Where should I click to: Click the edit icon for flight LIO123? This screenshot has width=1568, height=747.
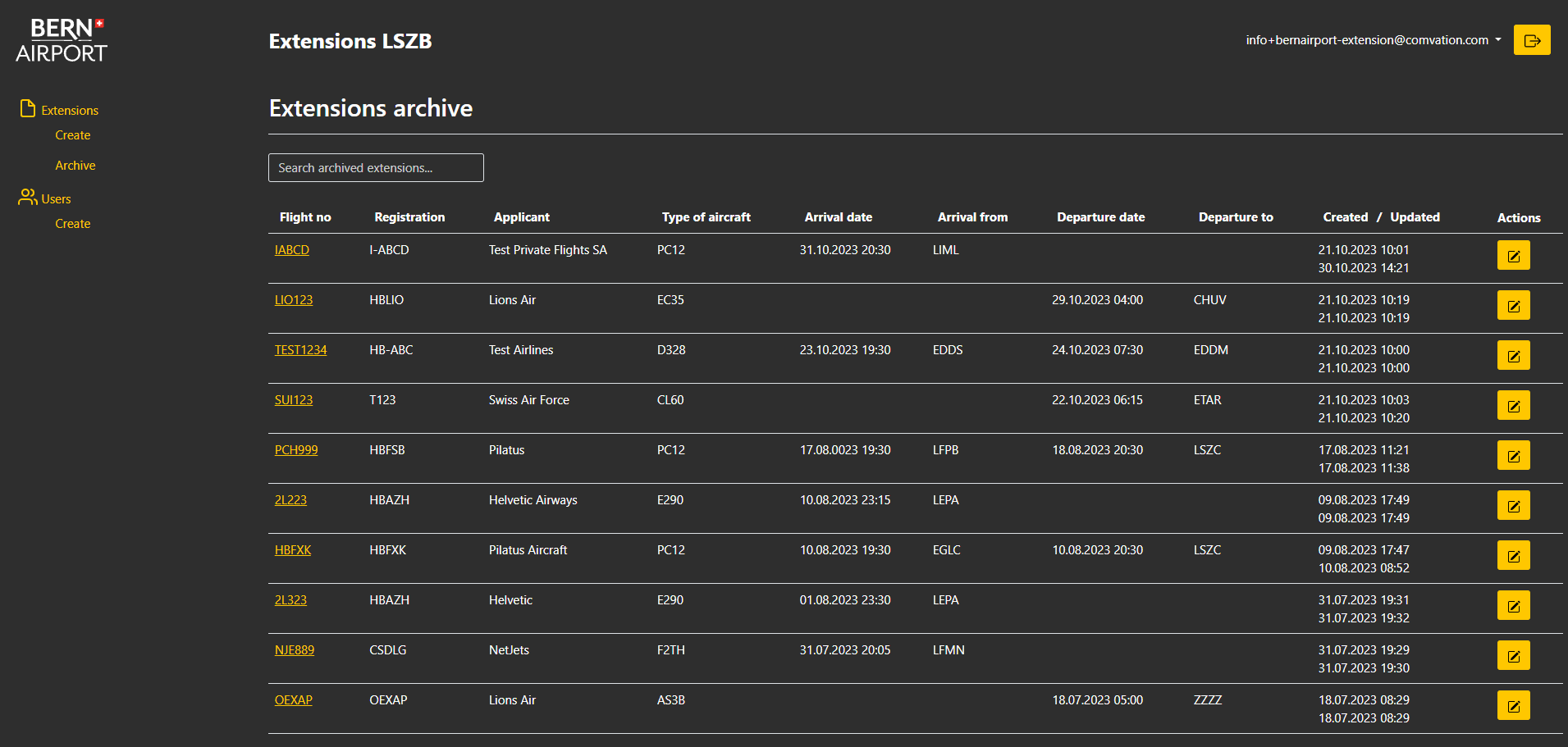coord(1514,305)
